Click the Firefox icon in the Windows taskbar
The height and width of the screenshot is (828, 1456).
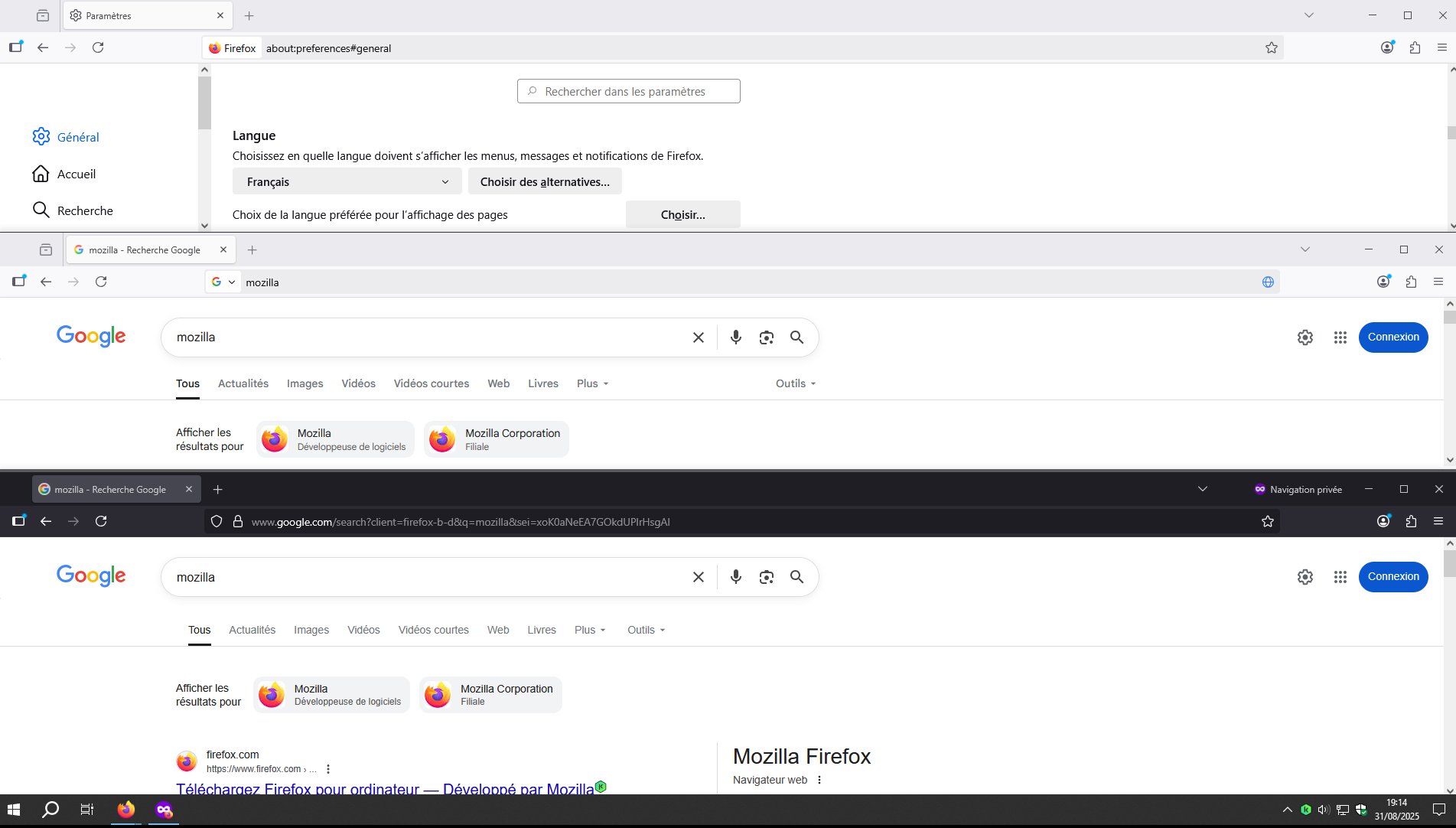point(126,810)
